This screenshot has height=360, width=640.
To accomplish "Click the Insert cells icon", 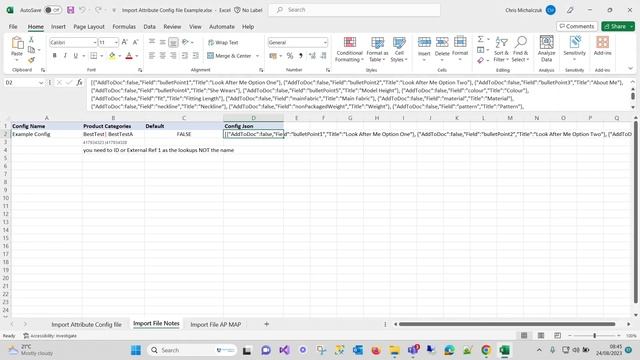I will [424, 42].
